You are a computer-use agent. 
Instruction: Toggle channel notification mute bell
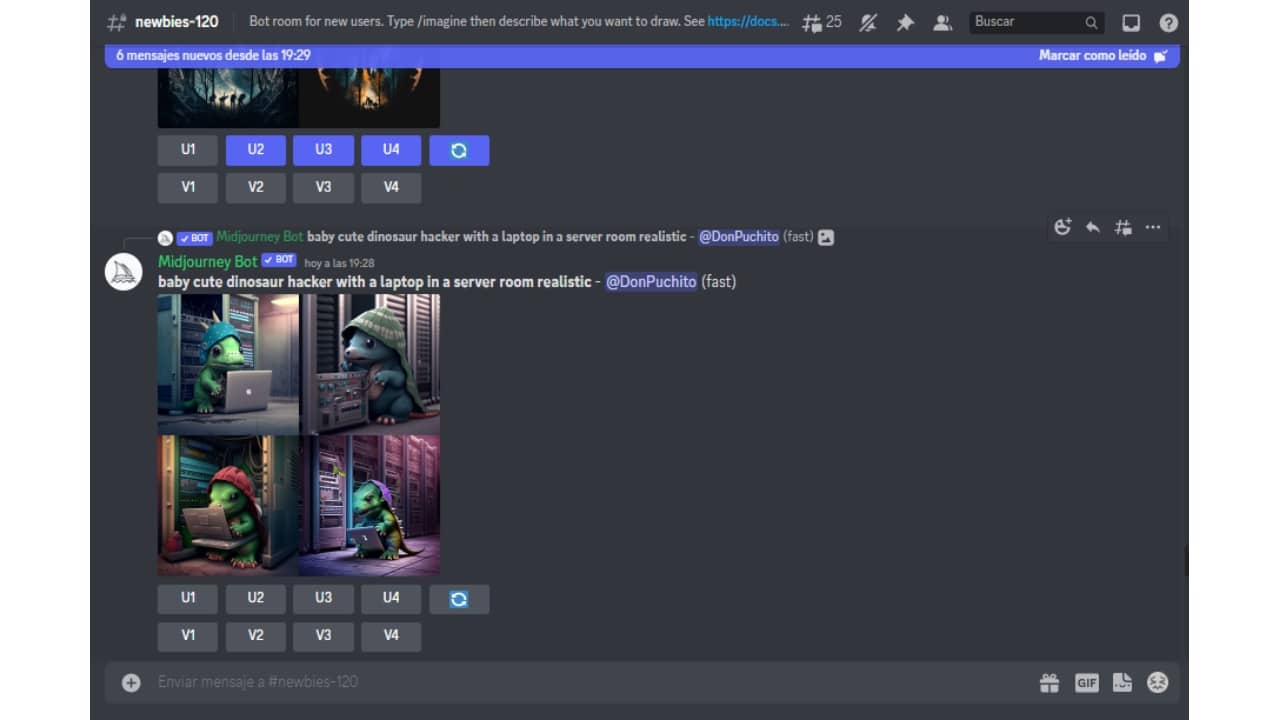tap(868, 22)
